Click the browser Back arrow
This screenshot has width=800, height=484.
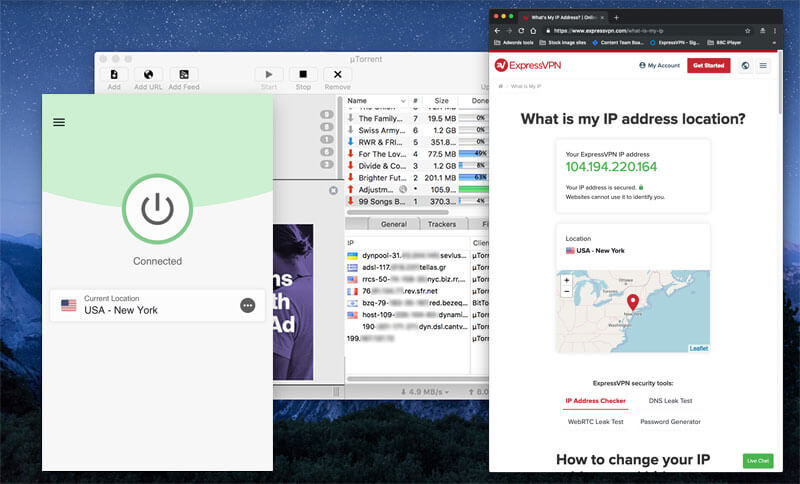pos(497,31)
